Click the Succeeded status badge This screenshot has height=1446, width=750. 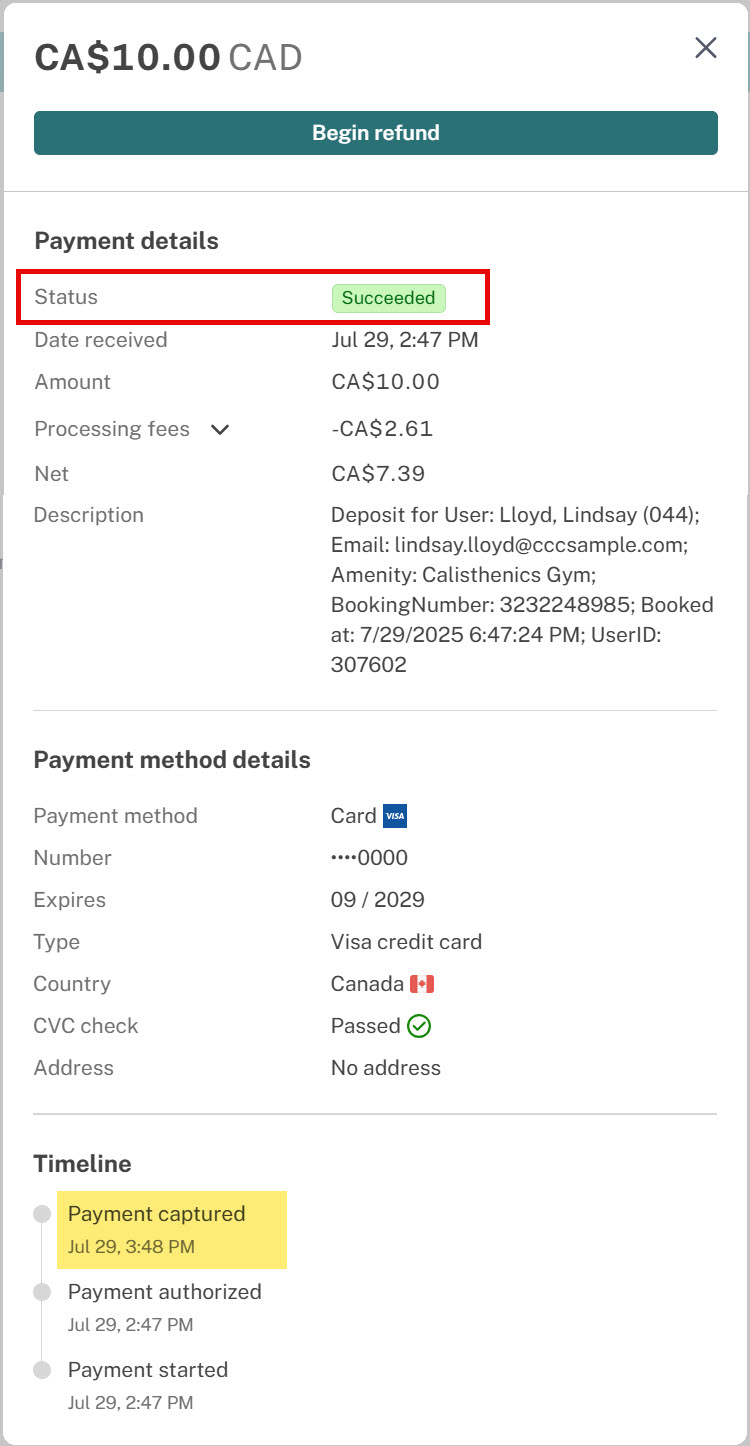click(389, 298)
